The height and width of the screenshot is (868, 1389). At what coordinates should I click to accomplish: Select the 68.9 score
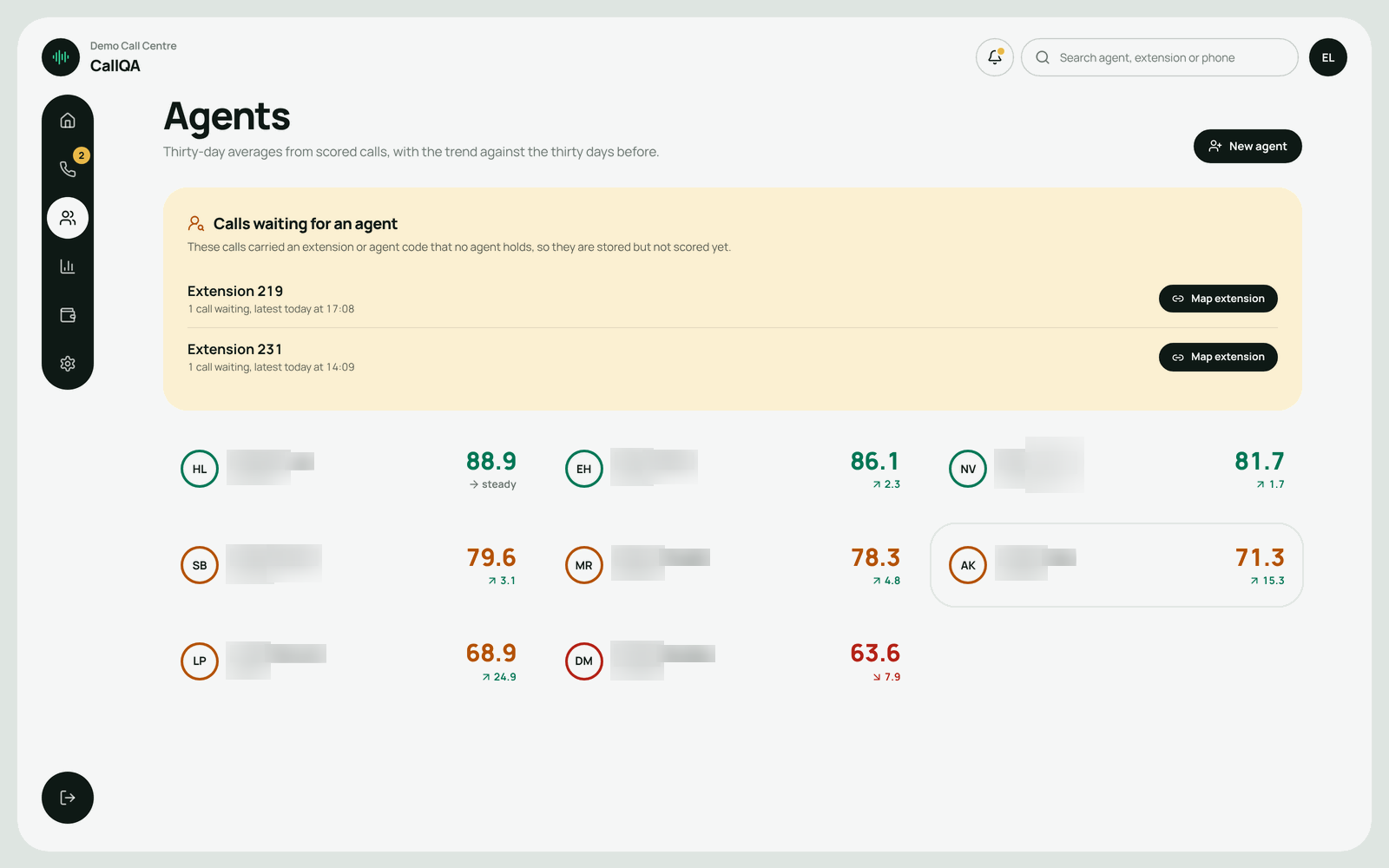[491, 653]
